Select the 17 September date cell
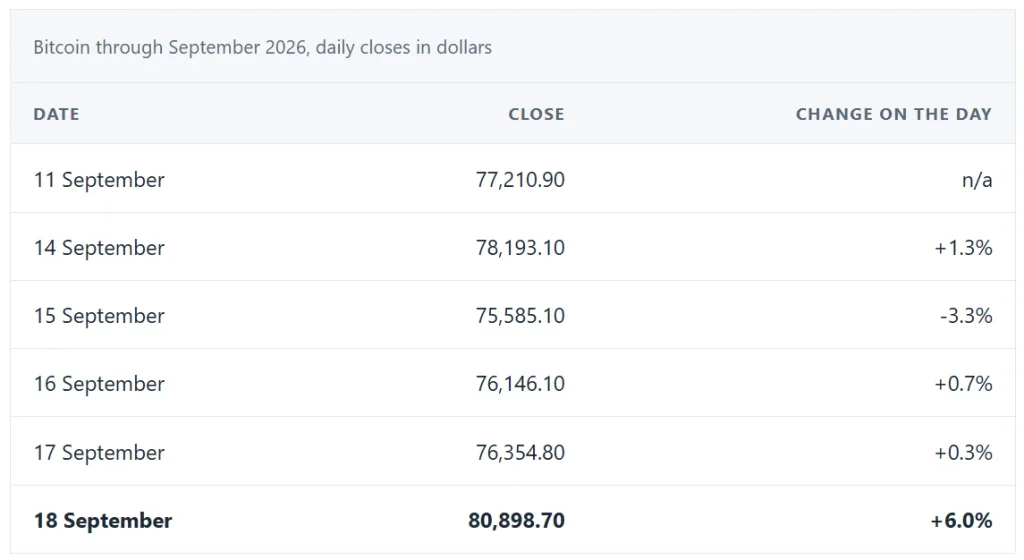The height and width of the screenshot is (560, 1024). [99, 452]
